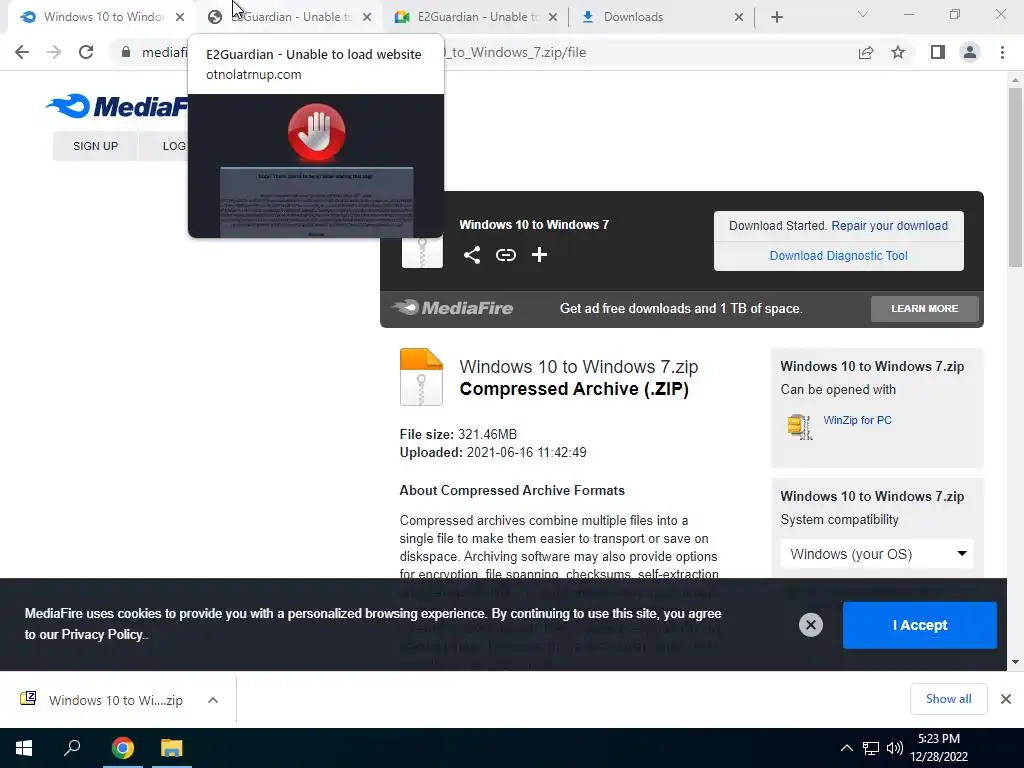Viewport: 1024px width, 768px height.
Task: Click the LEARN MORE button
Action: 925,308
